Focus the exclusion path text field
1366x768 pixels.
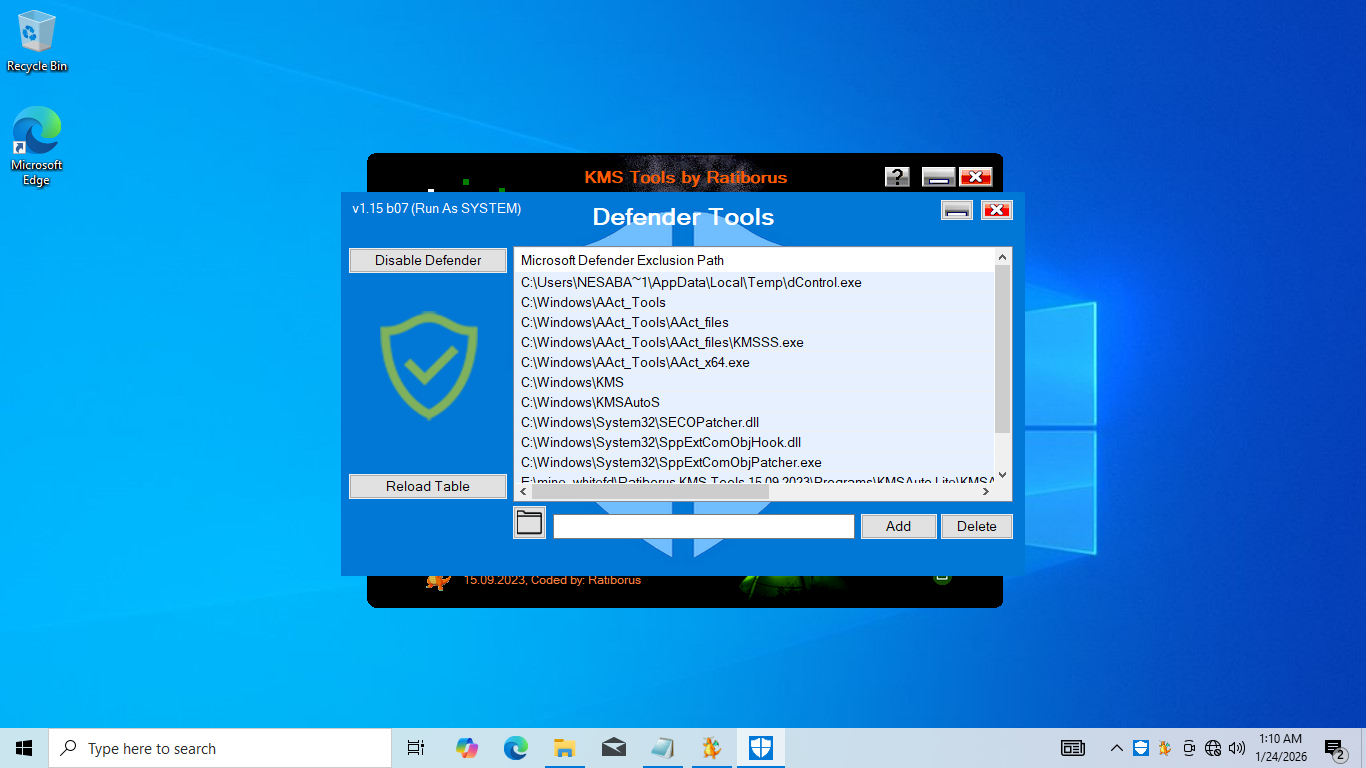point(703,526)
